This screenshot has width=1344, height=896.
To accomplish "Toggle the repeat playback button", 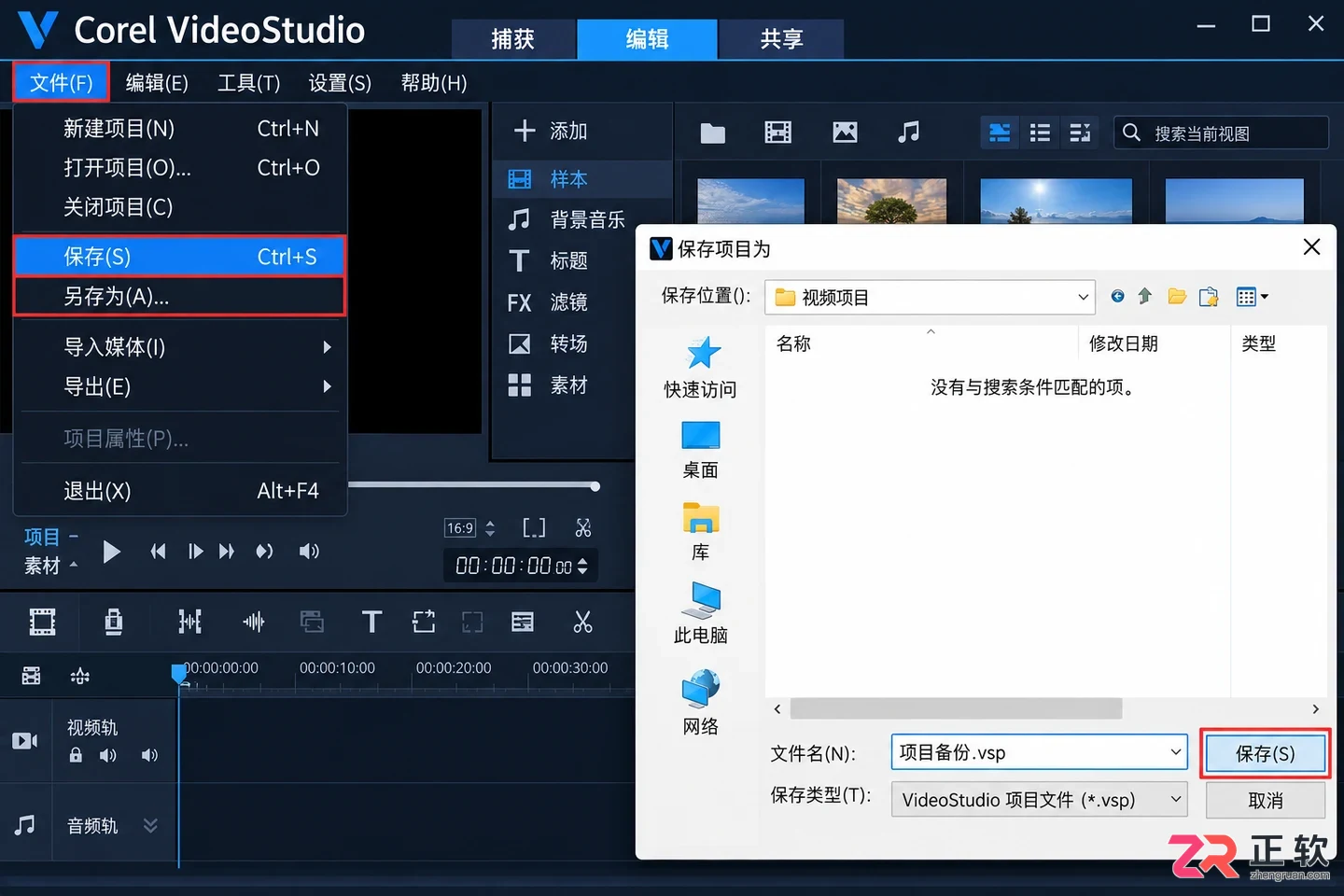I will pos(265,552).
